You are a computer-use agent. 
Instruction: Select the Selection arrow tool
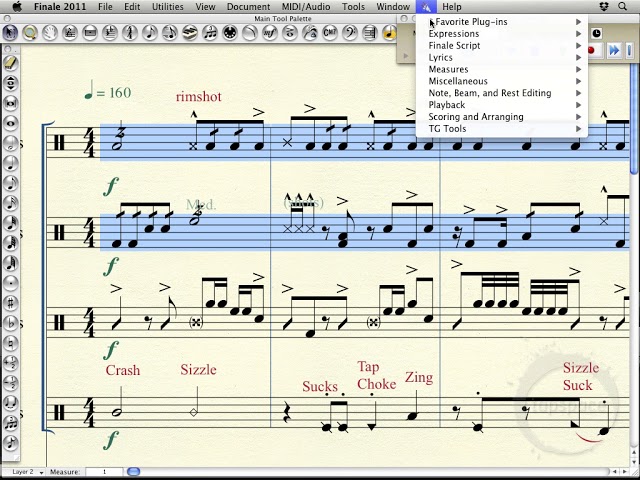[10, 33]
